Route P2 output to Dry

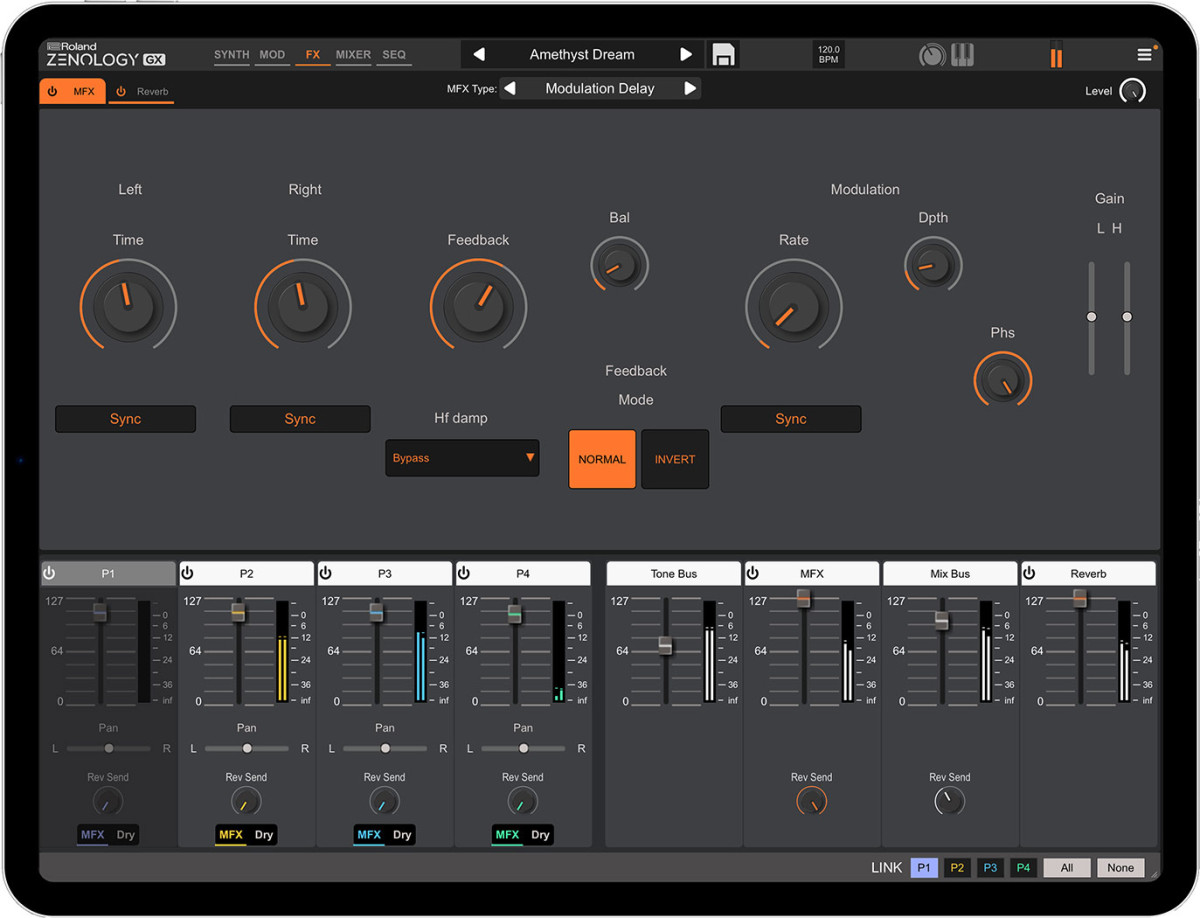(264, 835)
